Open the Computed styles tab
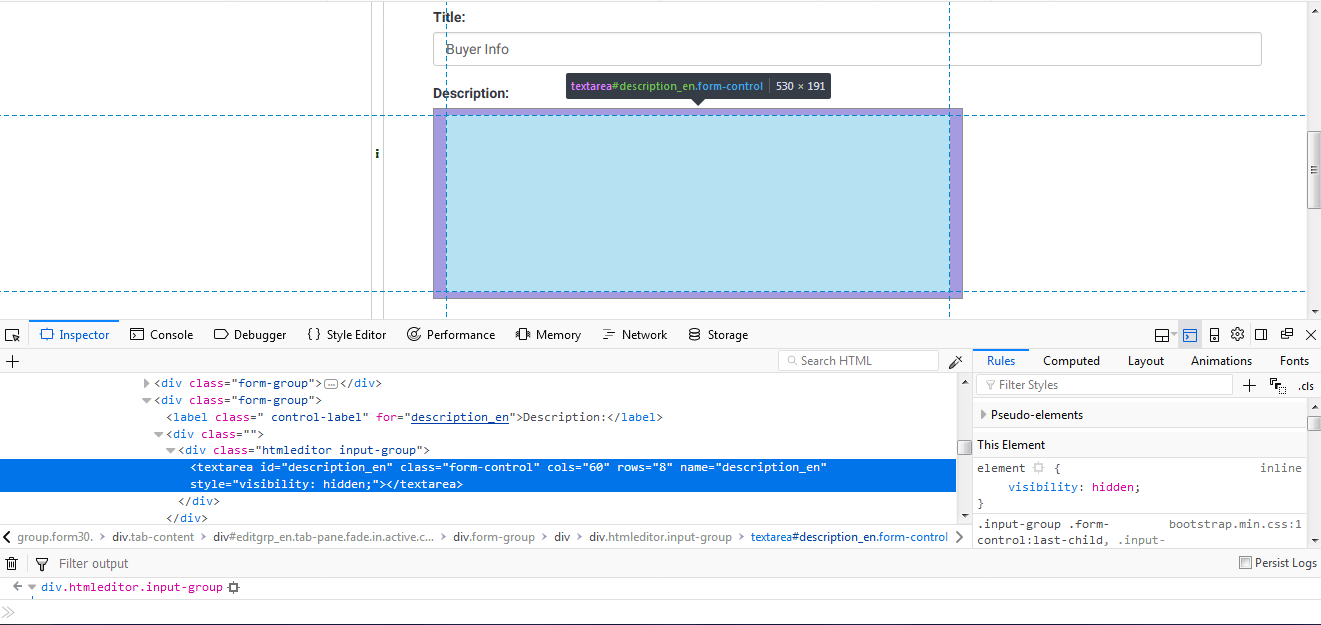This screenshot has width=1321, height=625. pyautogui.click(x=1071, y=361)
